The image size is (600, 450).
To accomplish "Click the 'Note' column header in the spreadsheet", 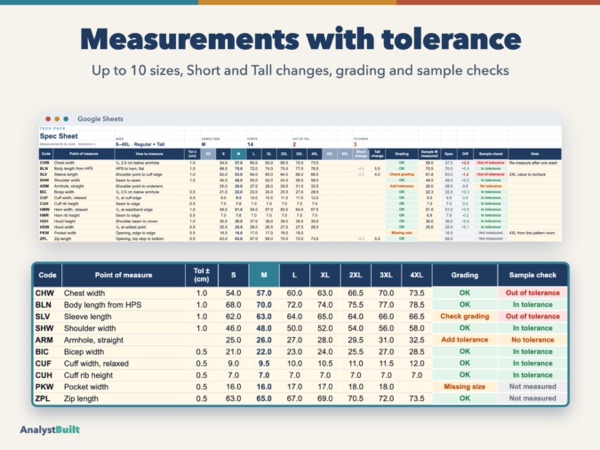I will (x=535, y=154).
